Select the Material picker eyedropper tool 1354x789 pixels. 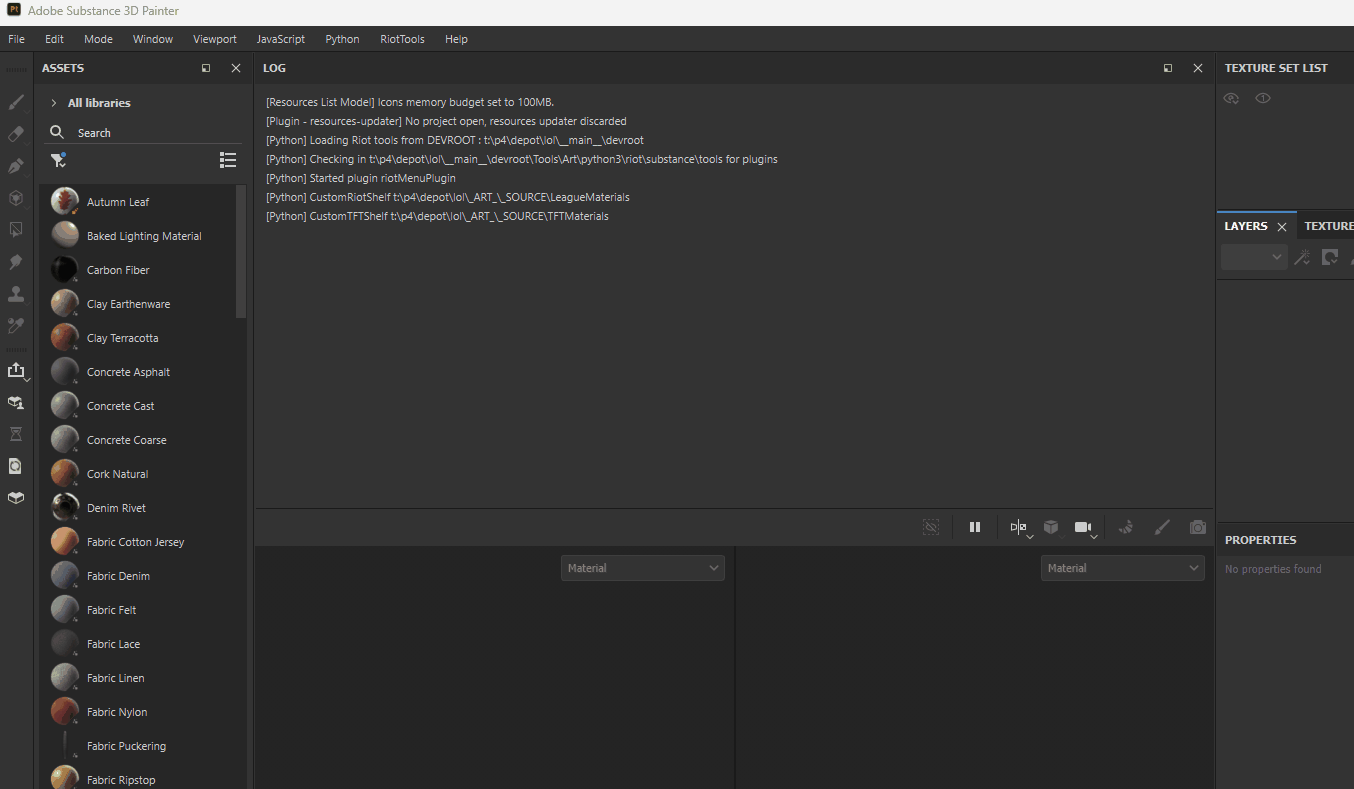(x=16, y=326)
